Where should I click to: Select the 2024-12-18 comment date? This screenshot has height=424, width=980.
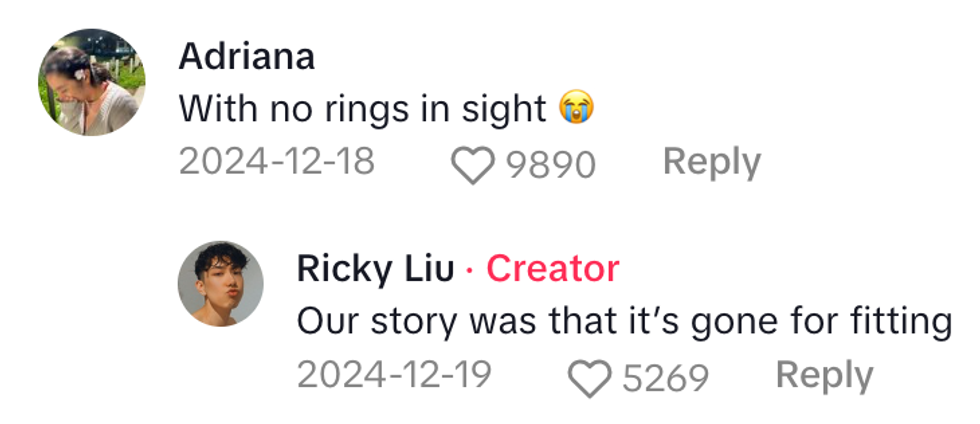(x=277, y=162)
